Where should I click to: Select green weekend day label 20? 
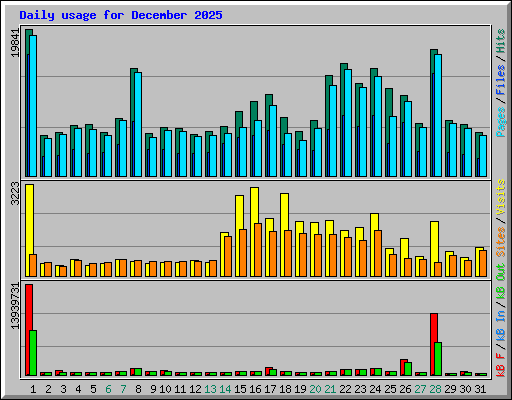pyautogui.click(x=315, y=389)
